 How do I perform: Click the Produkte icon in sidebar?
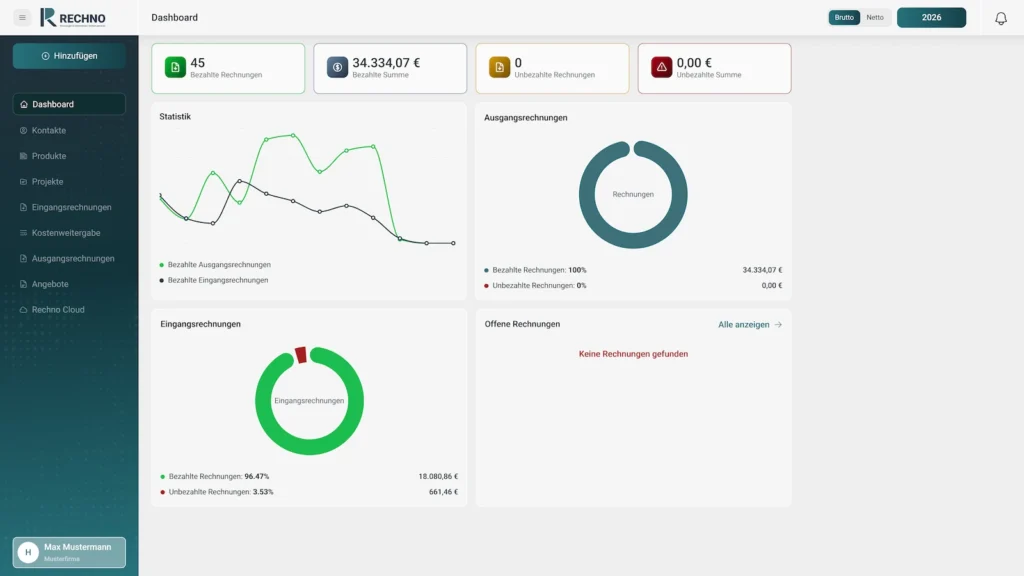(24, 156)
